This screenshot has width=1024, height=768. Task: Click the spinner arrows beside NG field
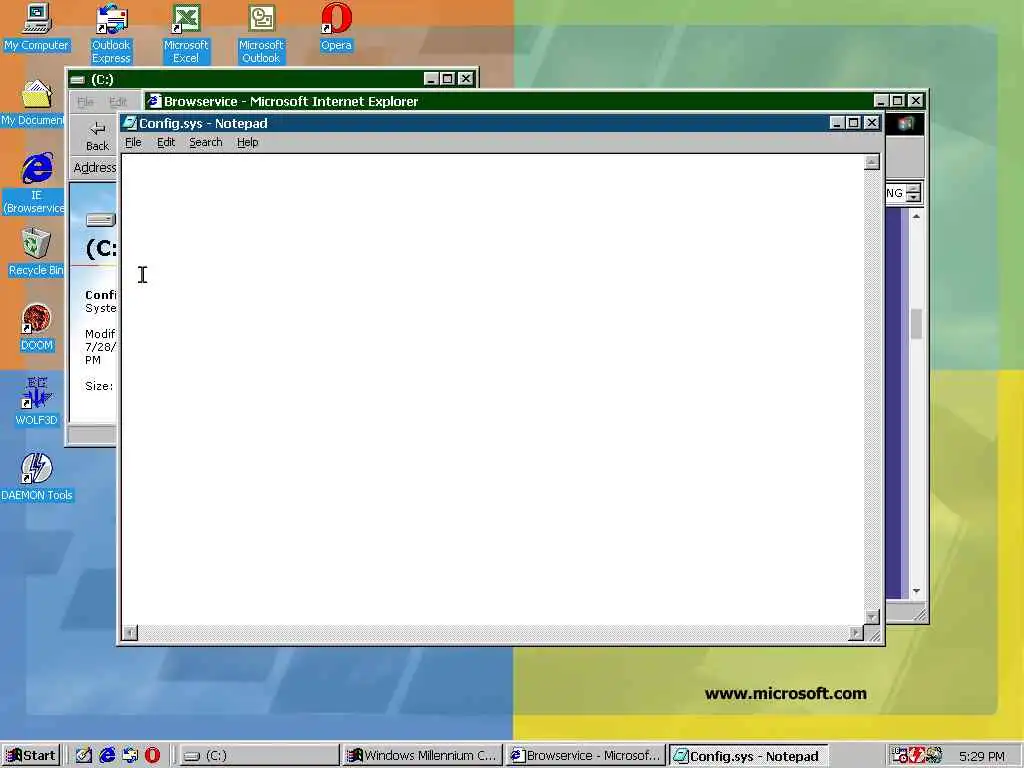[x=914, y=193]
